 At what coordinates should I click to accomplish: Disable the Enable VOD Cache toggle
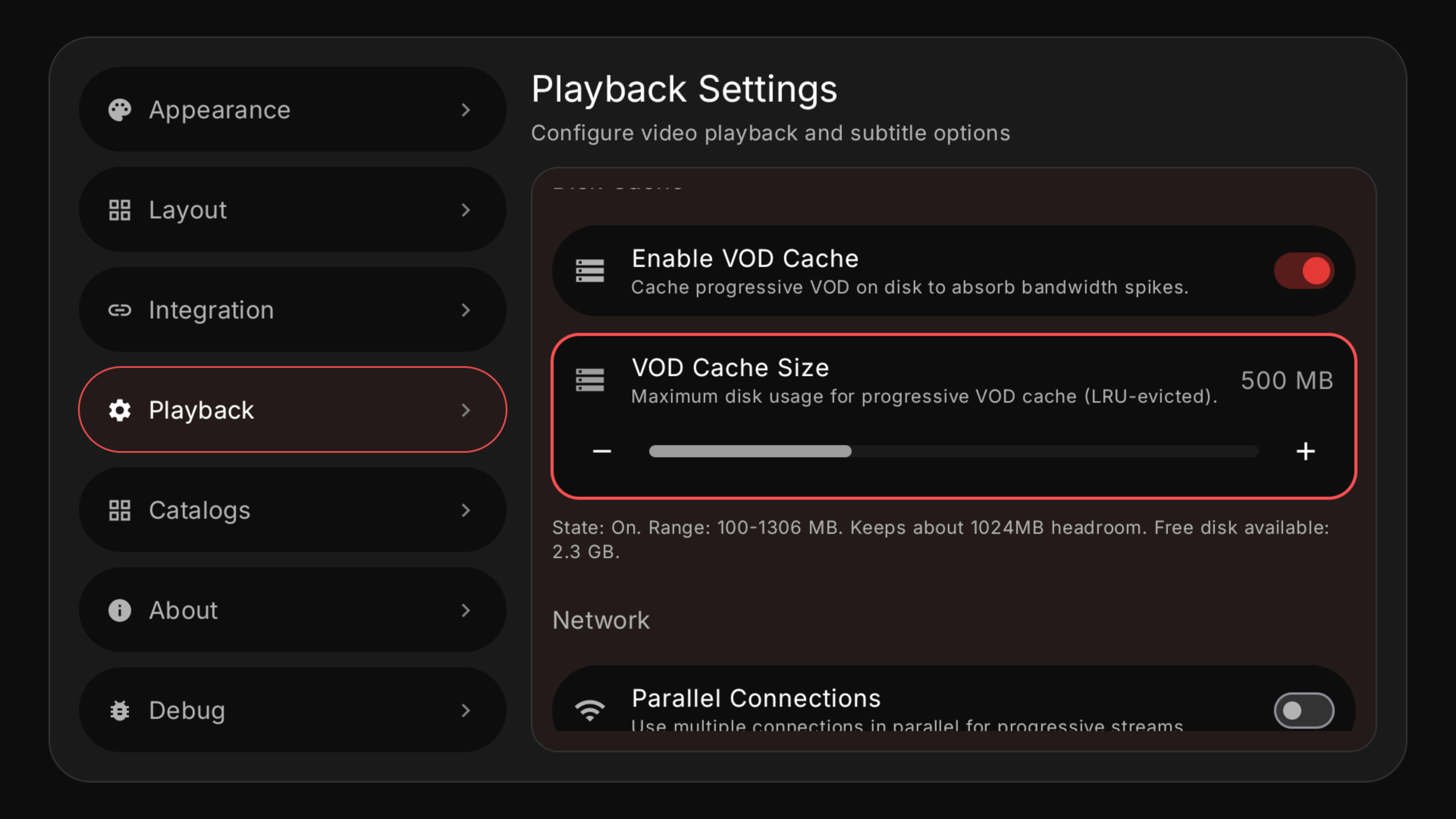[1304, 271]
